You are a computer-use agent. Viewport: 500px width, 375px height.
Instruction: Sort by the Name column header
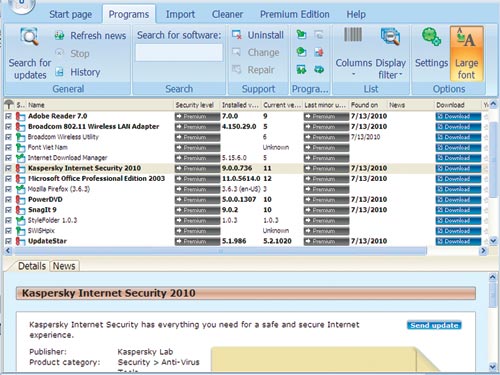tap(100, 105)
